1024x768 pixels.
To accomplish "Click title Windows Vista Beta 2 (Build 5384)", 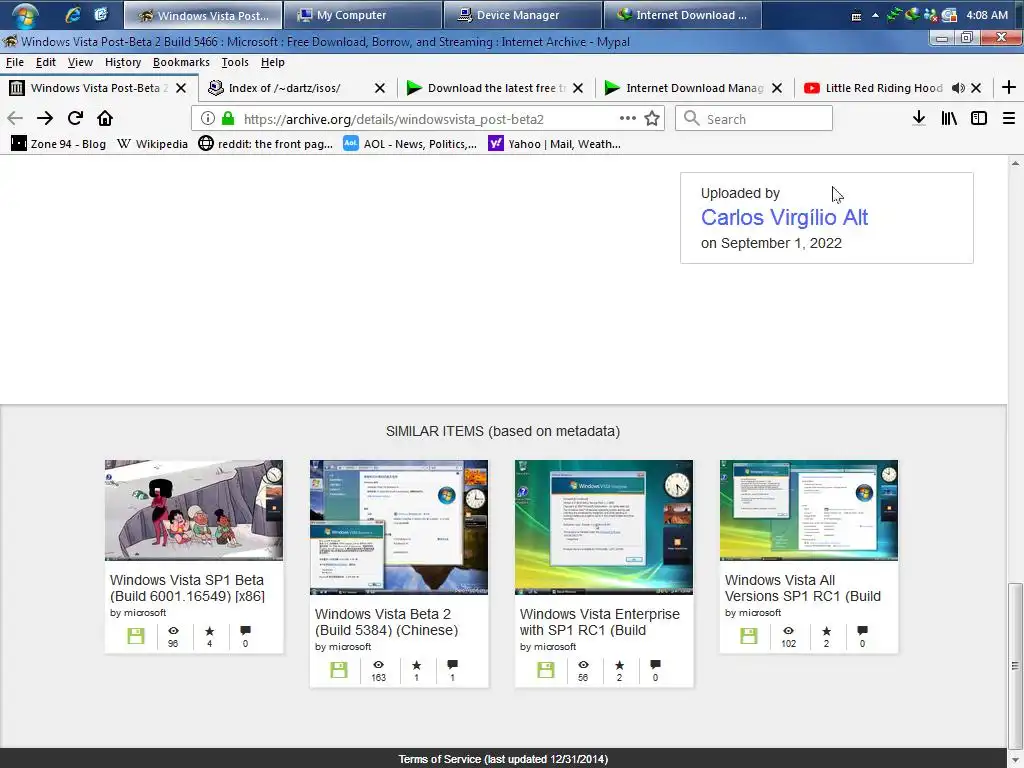I will pyautogui.click(x=387, y=622).
